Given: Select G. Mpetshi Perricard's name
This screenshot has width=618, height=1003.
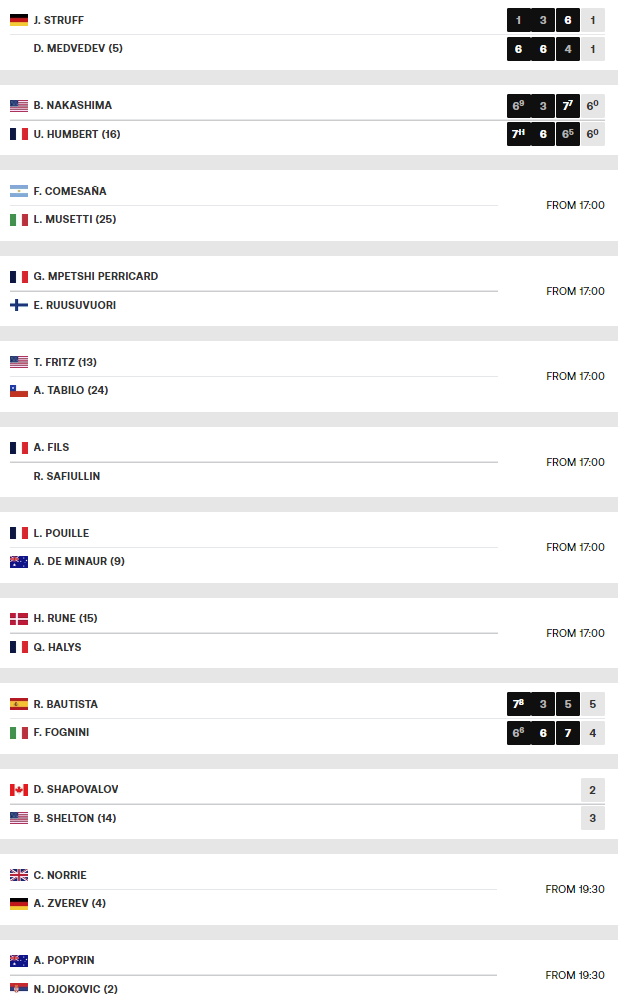Looking at the screenshot, I should 95,276.
